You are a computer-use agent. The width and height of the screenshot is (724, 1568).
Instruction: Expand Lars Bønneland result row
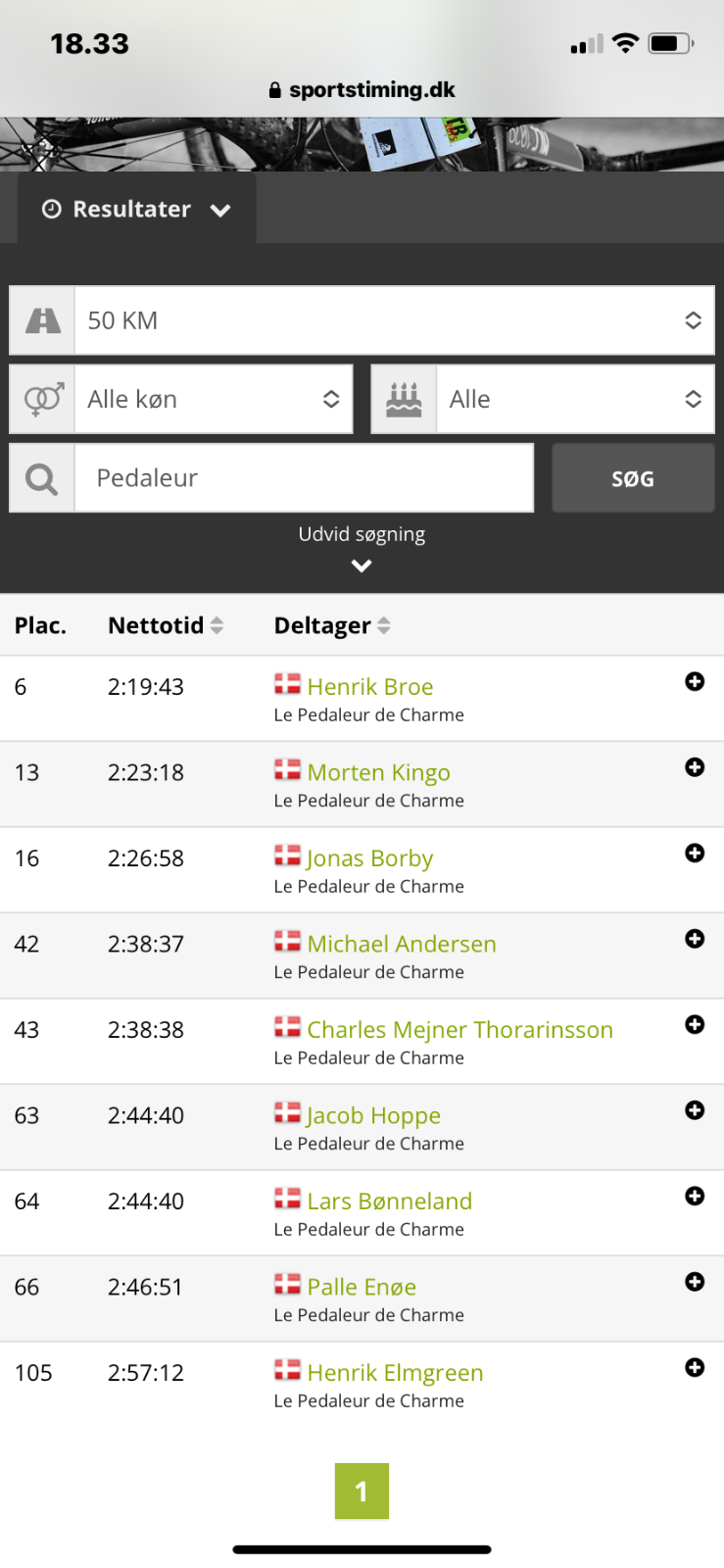[x=695, y=1196]
